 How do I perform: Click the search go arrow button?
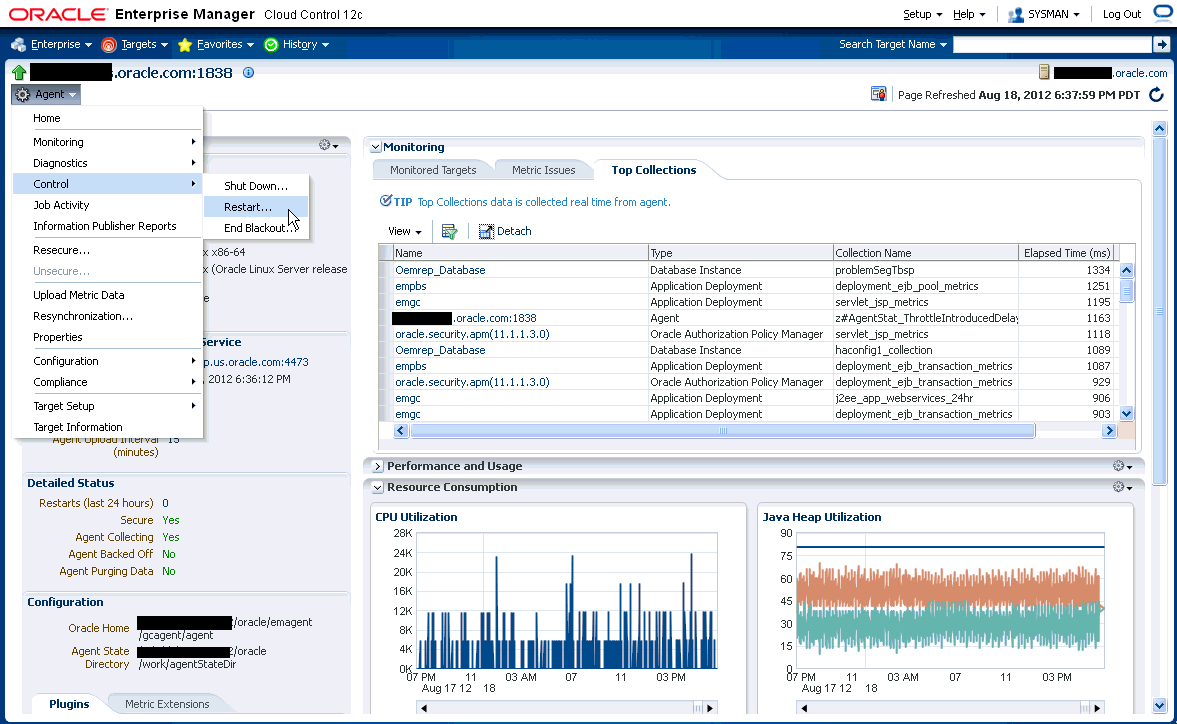click(1162, 44)
